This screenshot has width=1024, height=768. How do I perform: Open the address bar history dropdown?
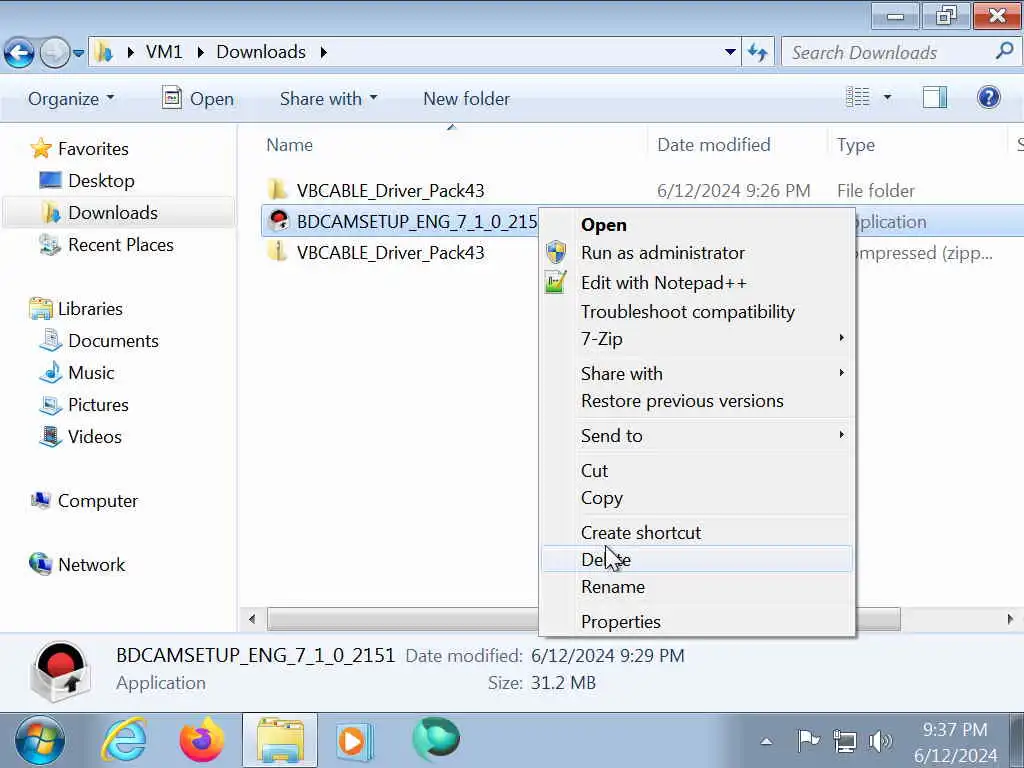click(x=731, y=52)
